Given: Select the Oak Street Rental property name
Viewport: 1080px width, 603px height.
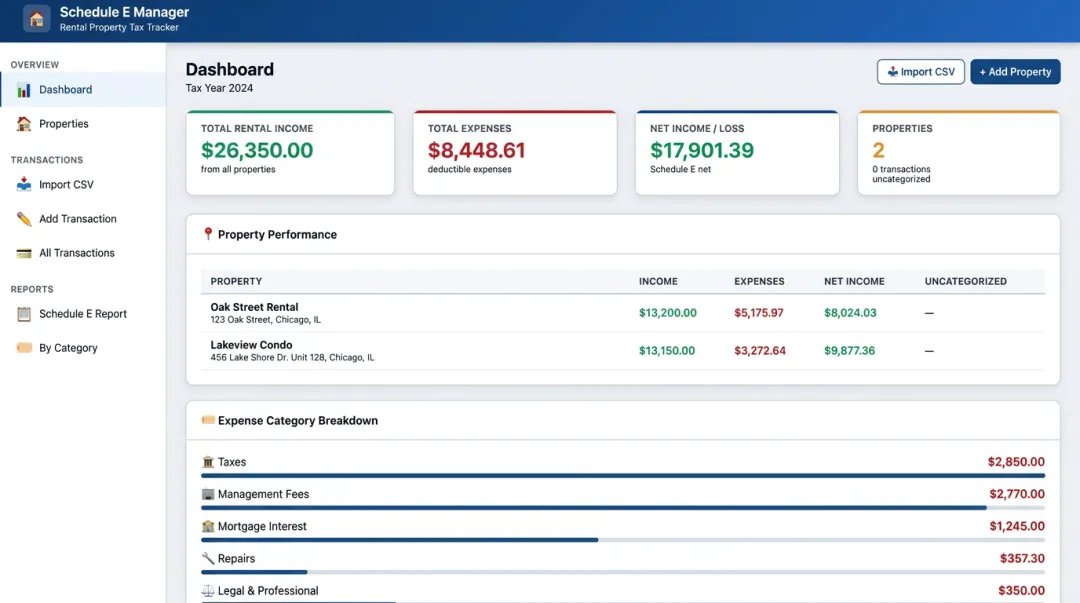Looking at the screenshot, I should (254, 307).
